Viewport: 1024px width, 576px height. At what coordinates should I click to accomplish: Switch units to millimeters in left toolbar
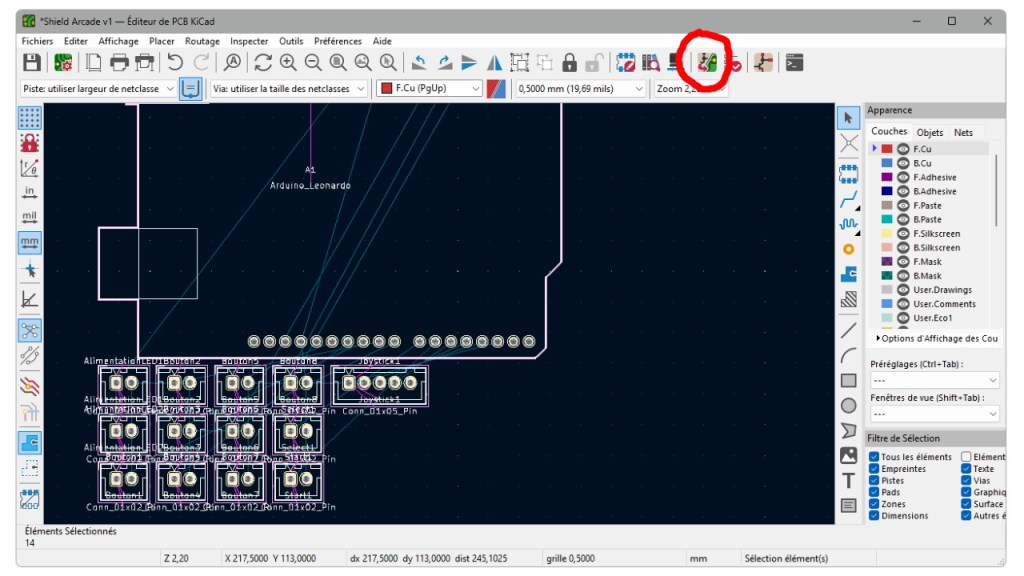29,242
